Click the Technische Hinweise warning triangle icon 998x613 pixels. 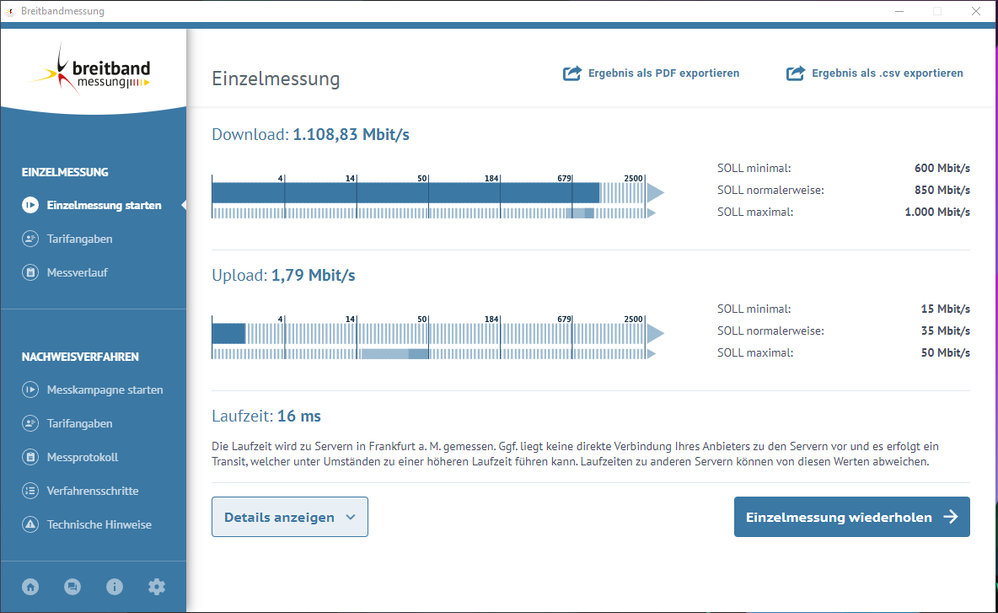coord(30,525)
